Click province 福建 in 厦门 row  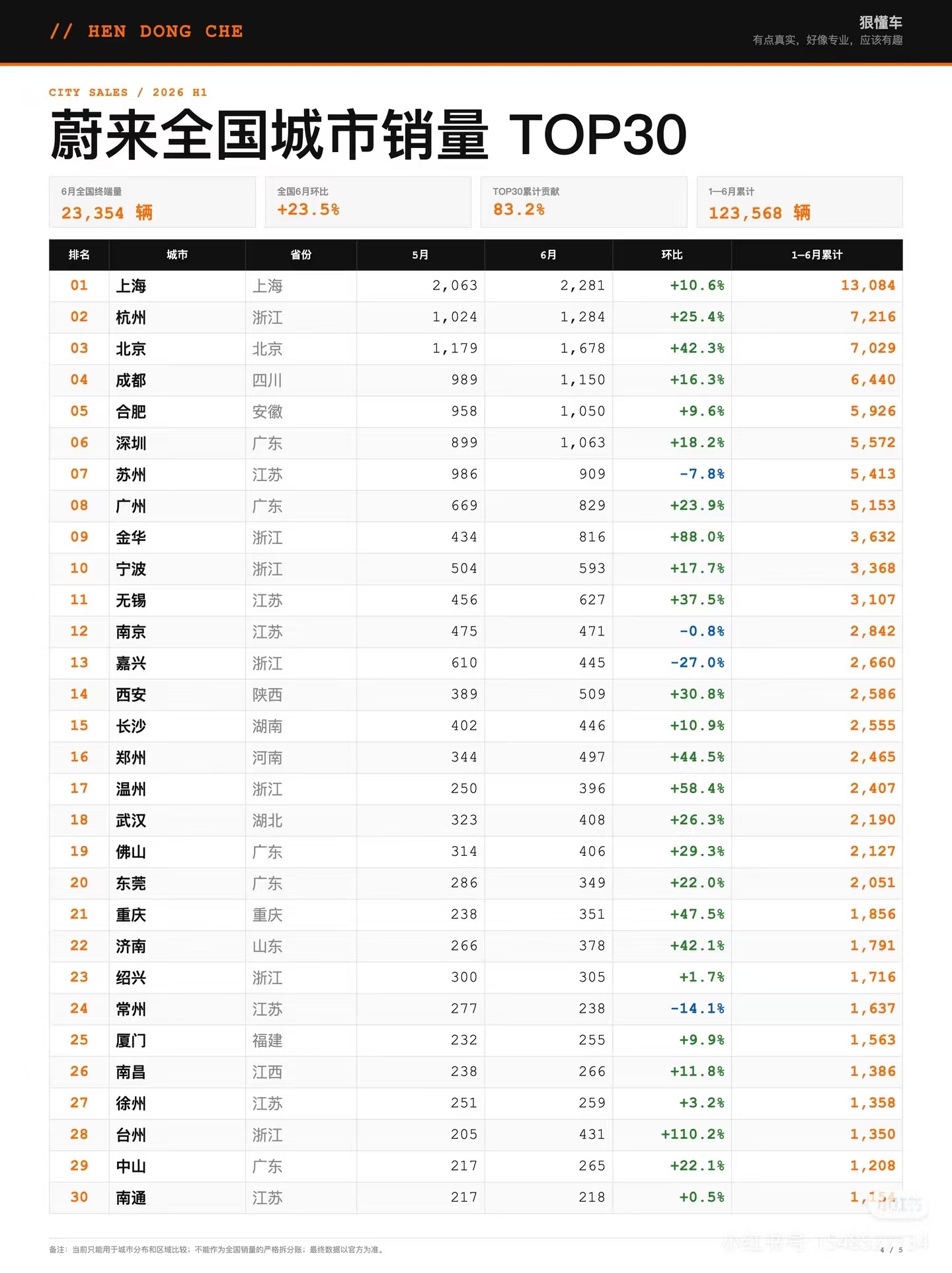[x=267, y=1040]
